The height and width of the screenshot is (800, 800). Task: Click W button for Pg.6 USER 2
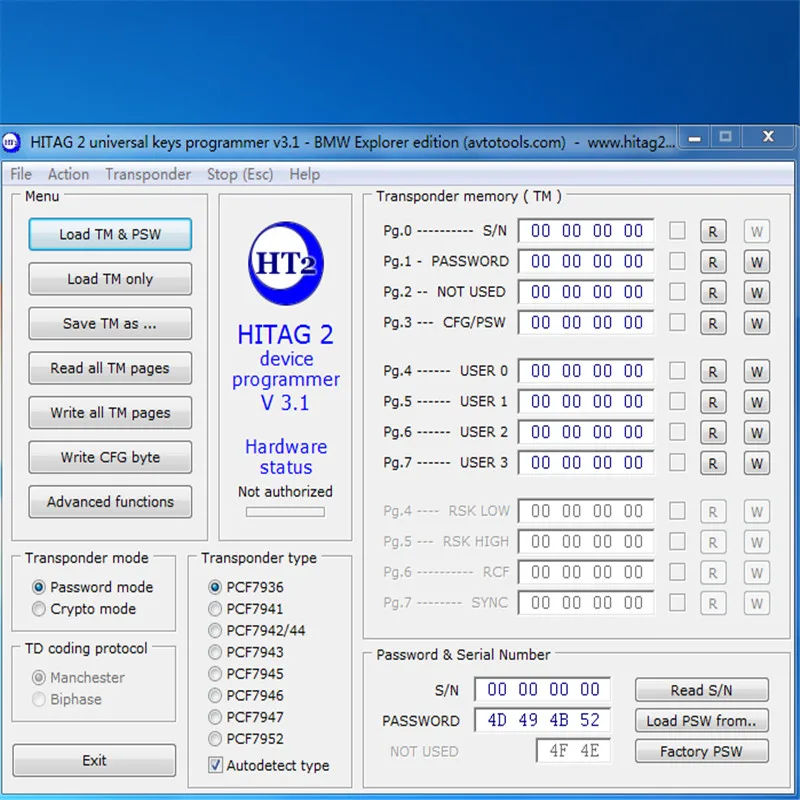pyautogui.click(x=757, y=433)
